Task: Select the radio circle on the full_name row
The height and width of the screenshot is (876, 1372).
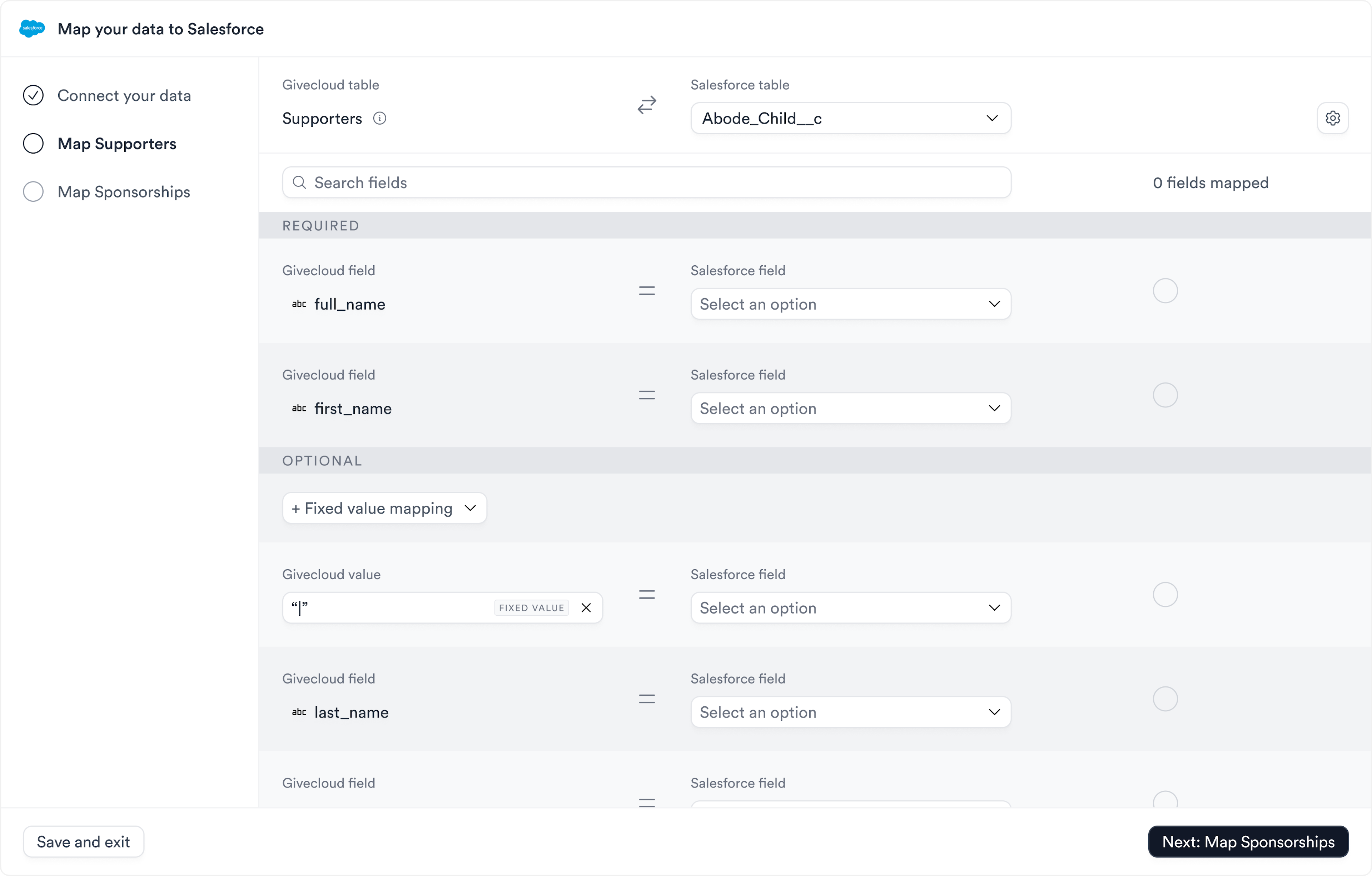Action: 1165,290
